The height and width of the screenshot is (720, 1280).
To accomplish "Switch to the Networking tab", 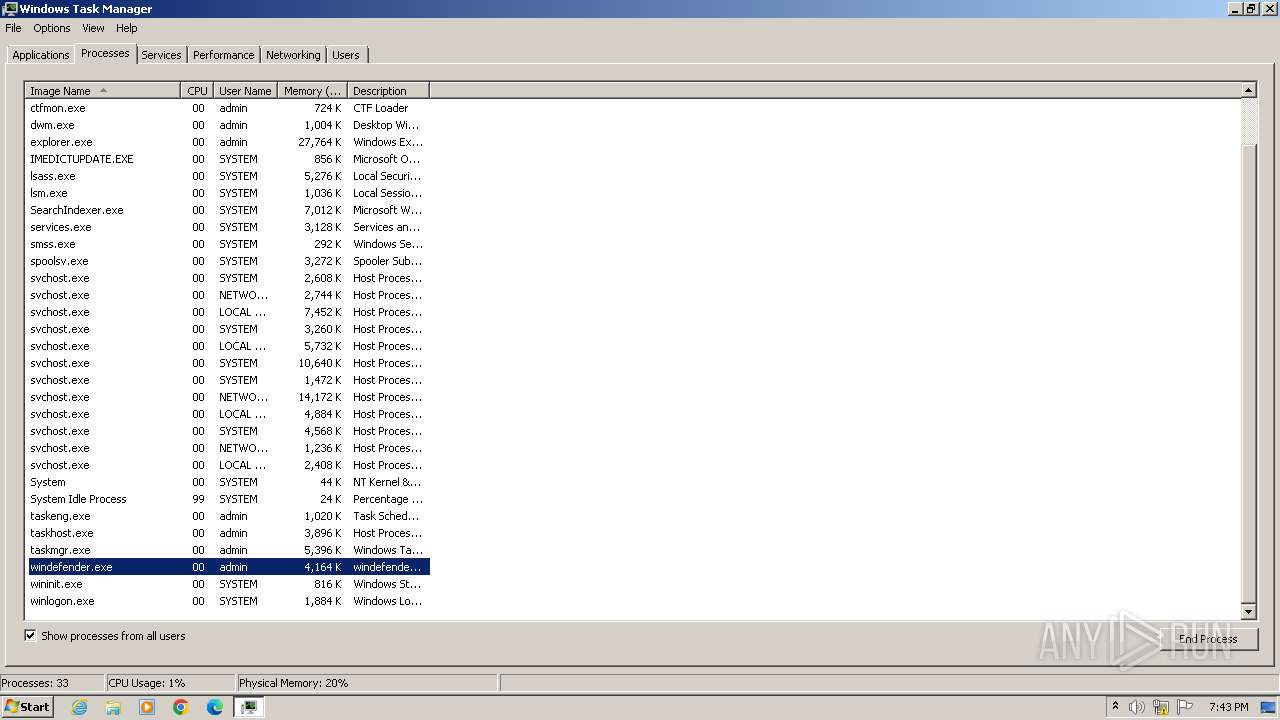I will click(293, 55).
